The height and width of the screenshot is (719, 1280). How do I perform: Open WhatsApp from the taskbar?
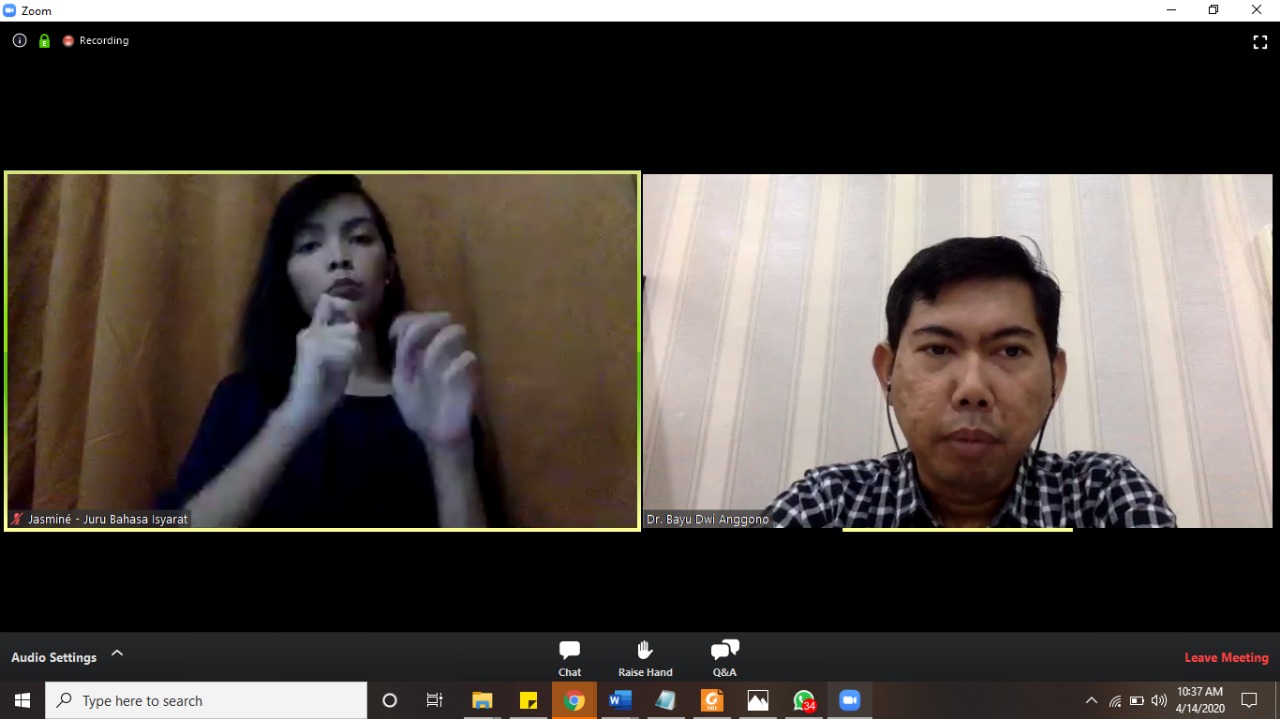[804, 700]
